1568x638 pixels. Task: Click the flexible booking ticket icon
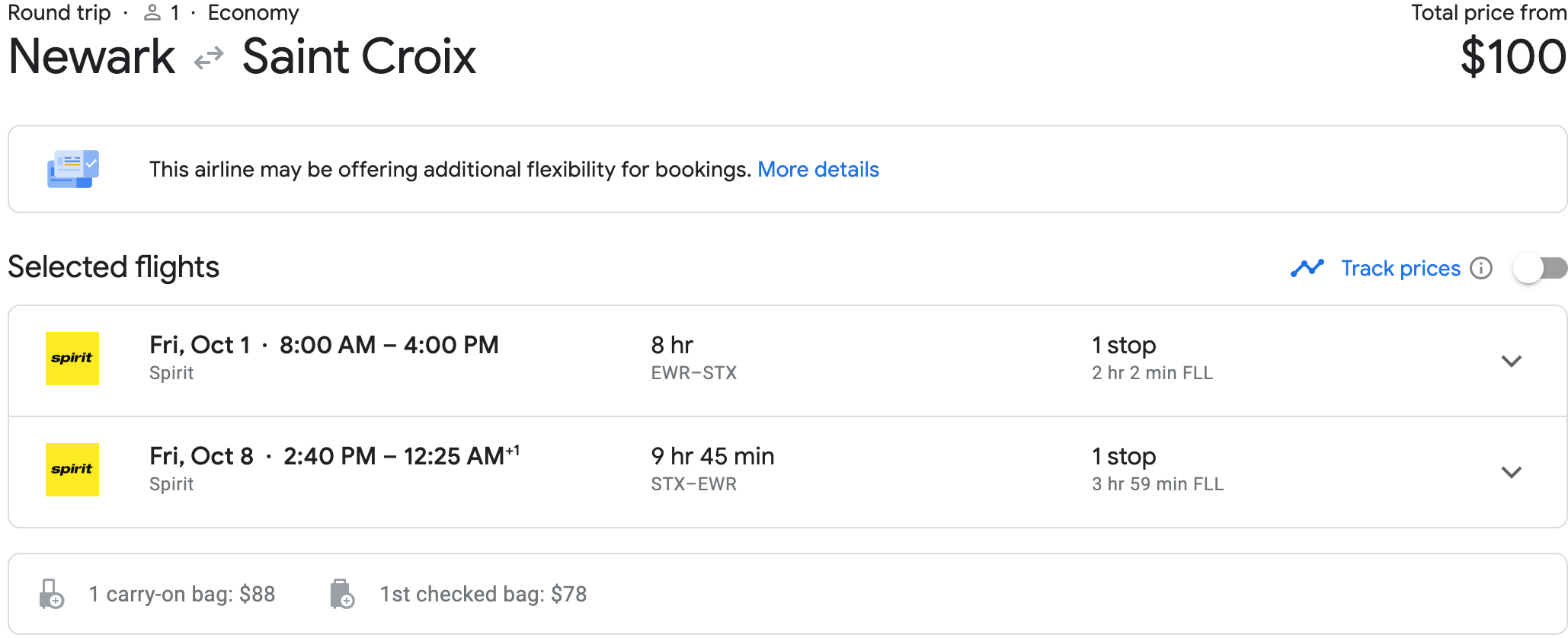73,169
